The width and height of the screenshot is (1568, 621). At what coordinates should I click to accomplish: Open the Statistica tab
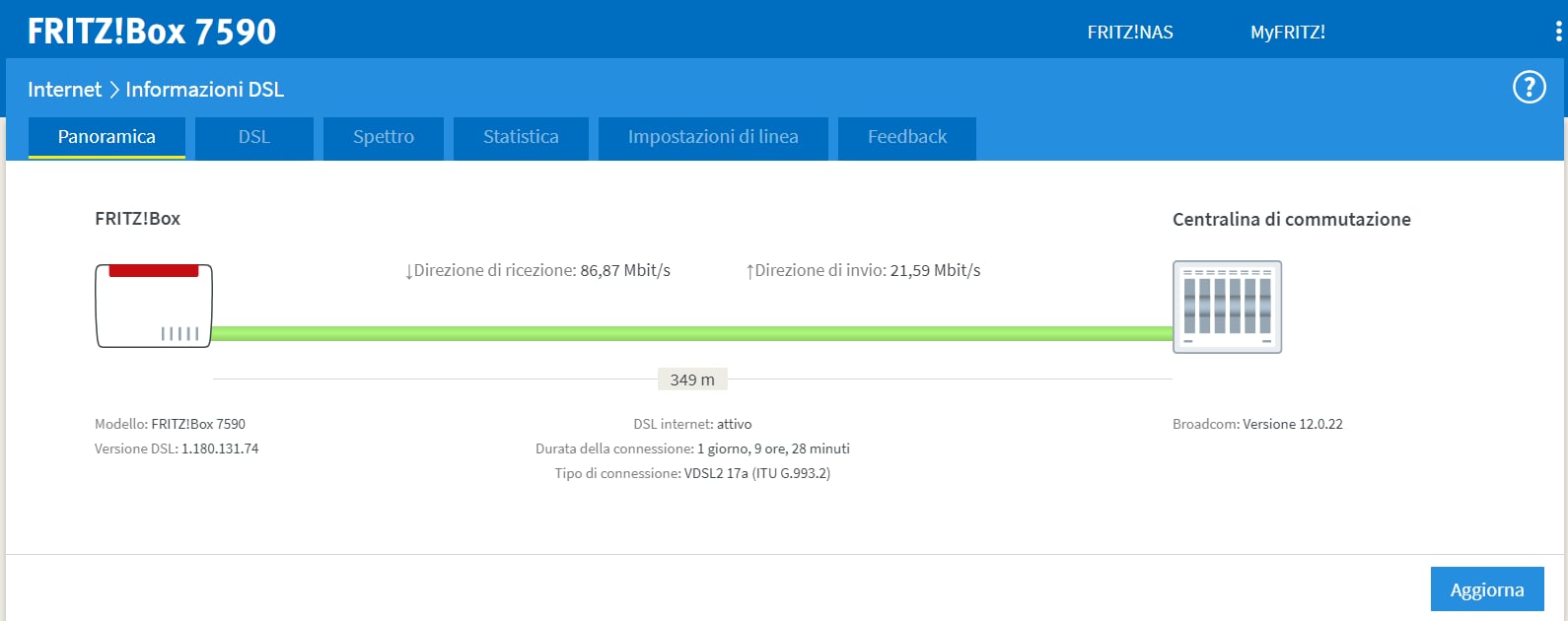coord(521,138)
